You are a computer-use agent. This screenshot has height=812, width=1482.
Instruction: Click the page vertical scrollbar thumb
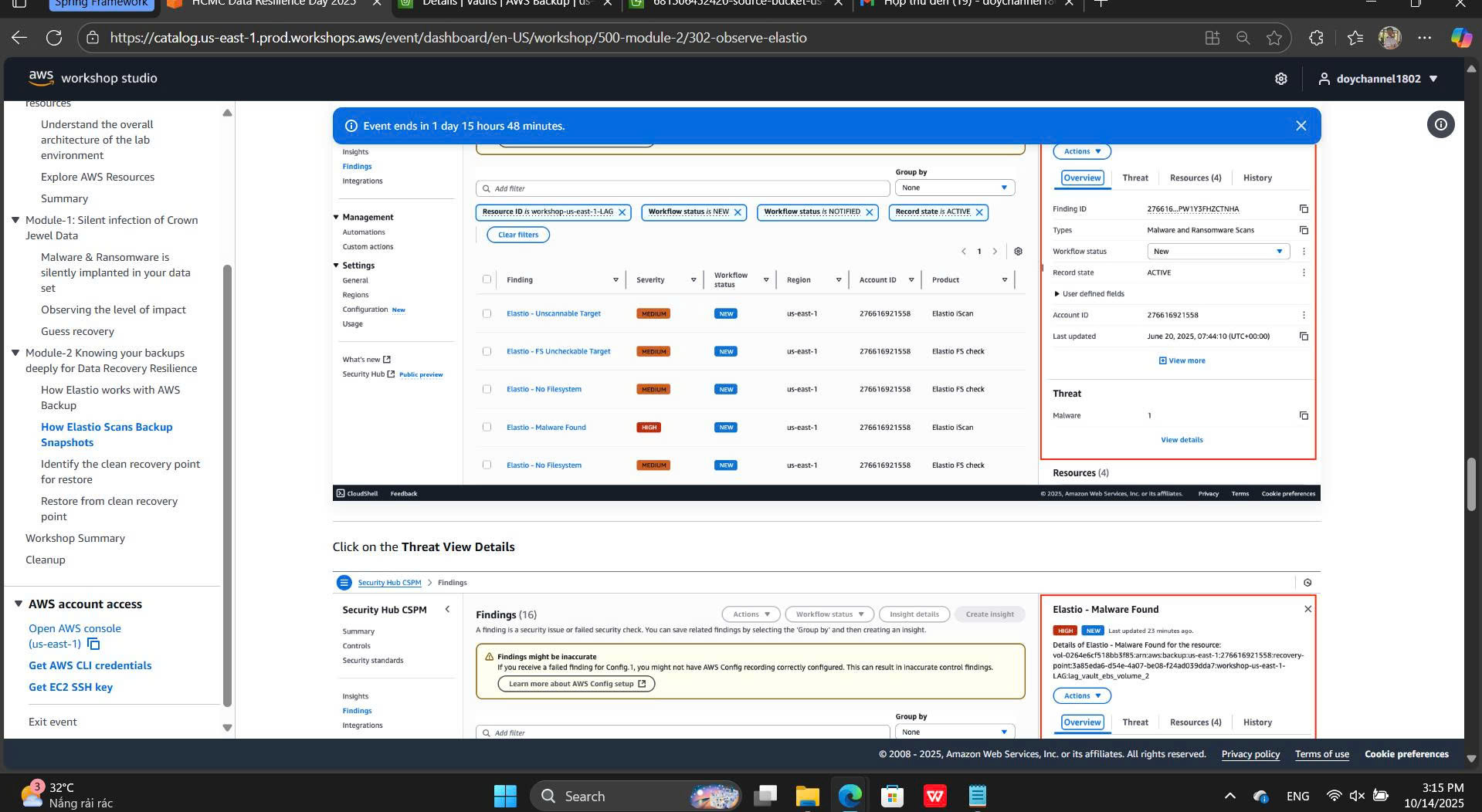pos(1471,484)
